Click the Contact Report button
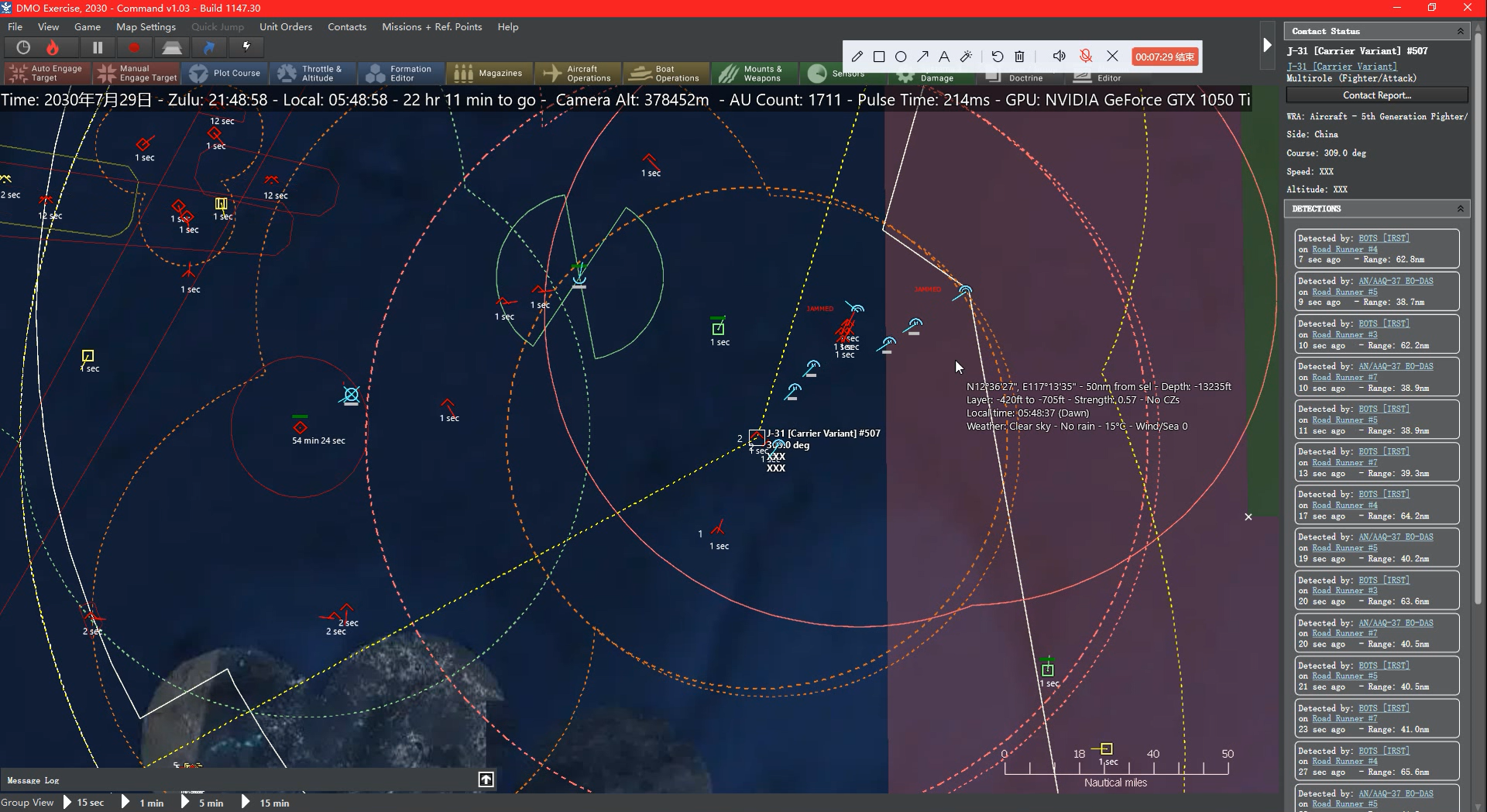 pos(1376,94)
